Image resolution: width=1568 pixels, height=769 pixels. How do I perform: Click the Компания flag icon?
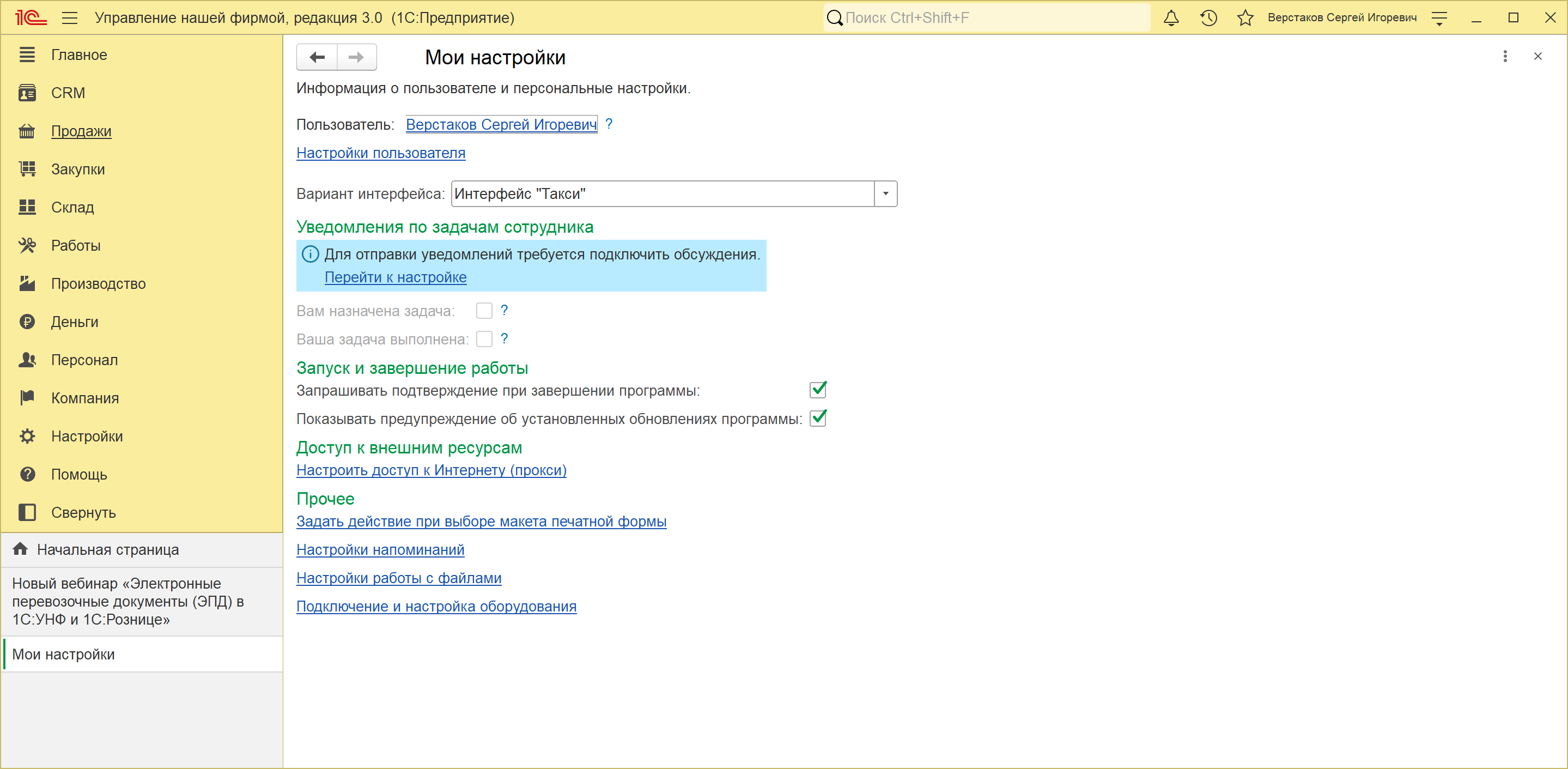point(27,398)
